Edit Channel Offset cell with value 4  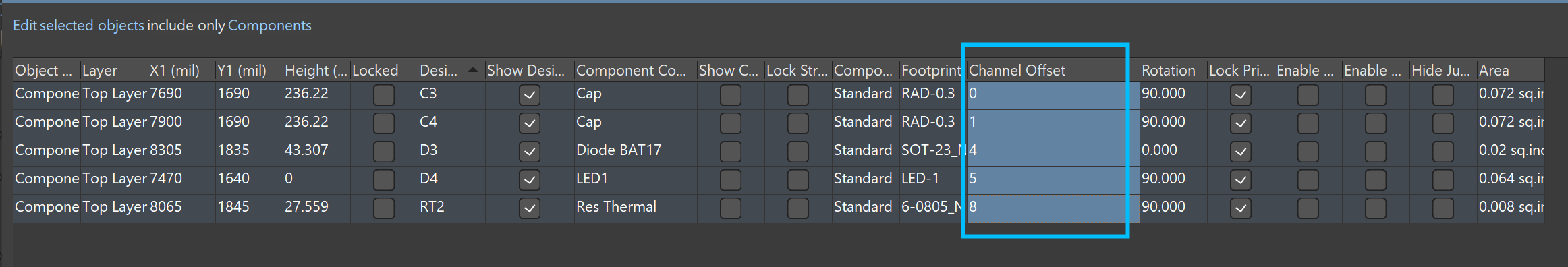pyautogui.click(x=1046, y=151)
